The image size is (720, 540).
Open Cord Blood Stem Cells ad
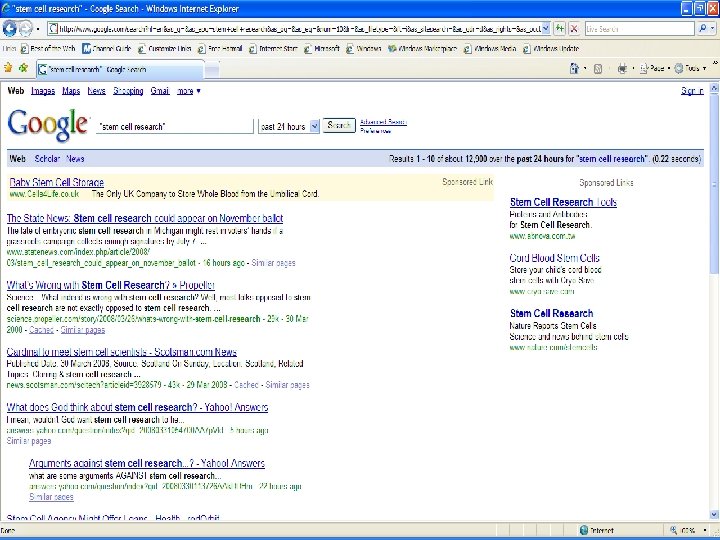pos(554,258)
